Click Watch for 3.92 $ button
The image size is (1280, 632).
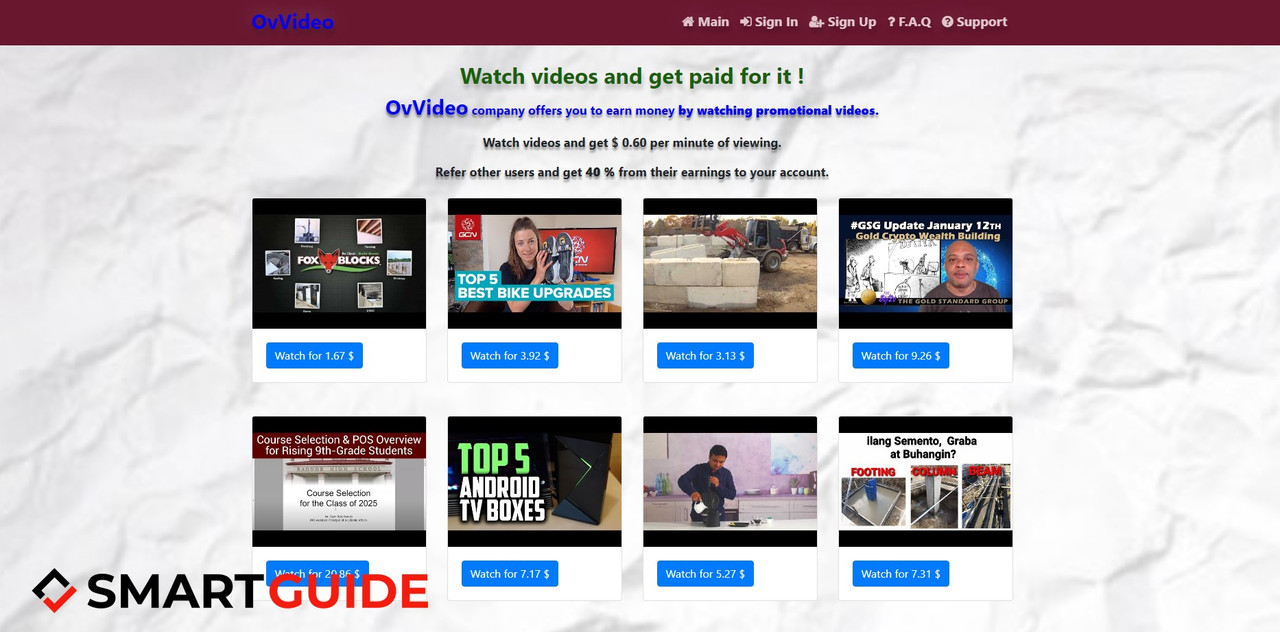pos(510,356)
